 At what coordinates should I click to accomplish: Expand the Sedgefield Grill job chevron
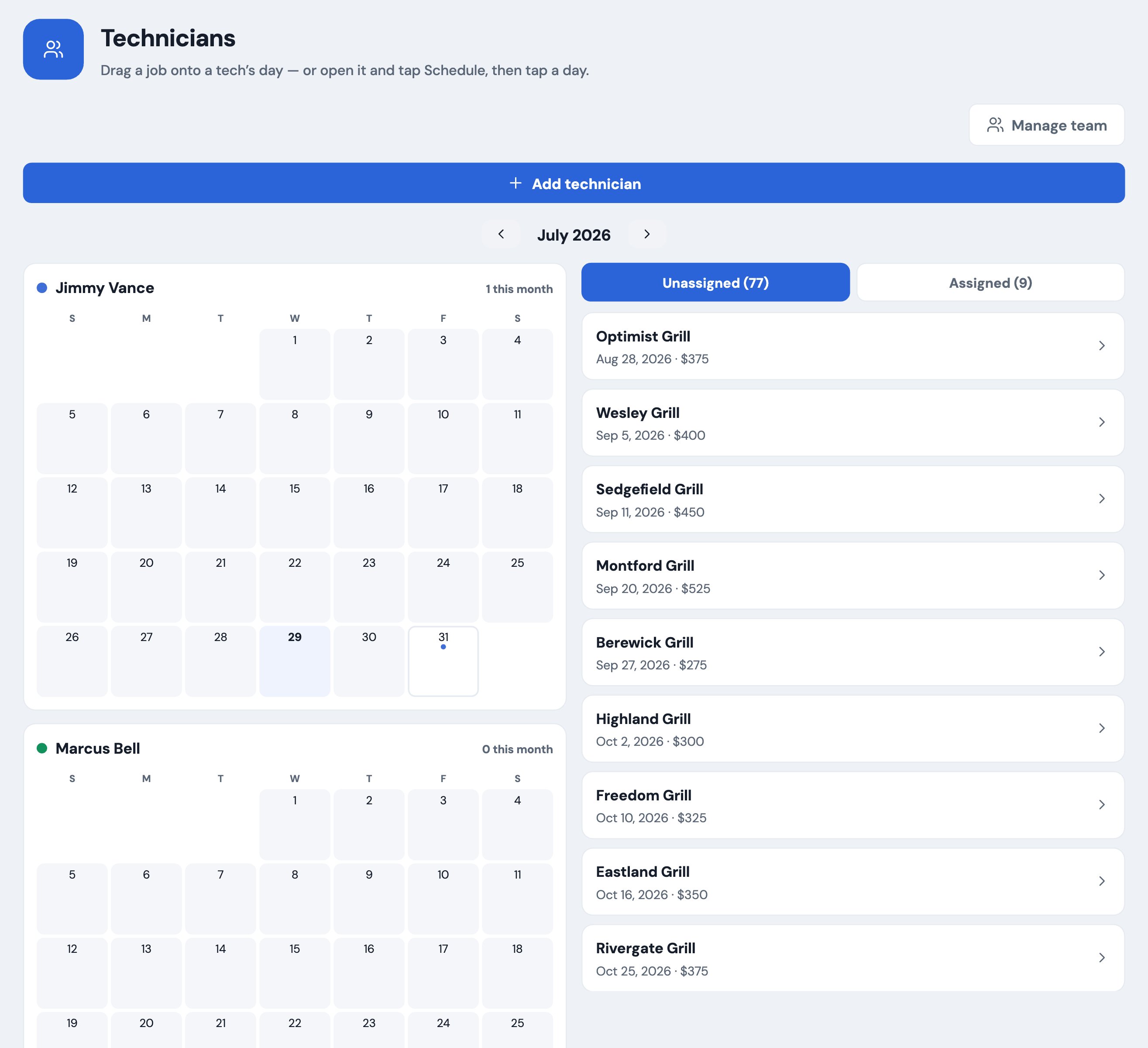pyautogui.click(x=1102, y=499)
